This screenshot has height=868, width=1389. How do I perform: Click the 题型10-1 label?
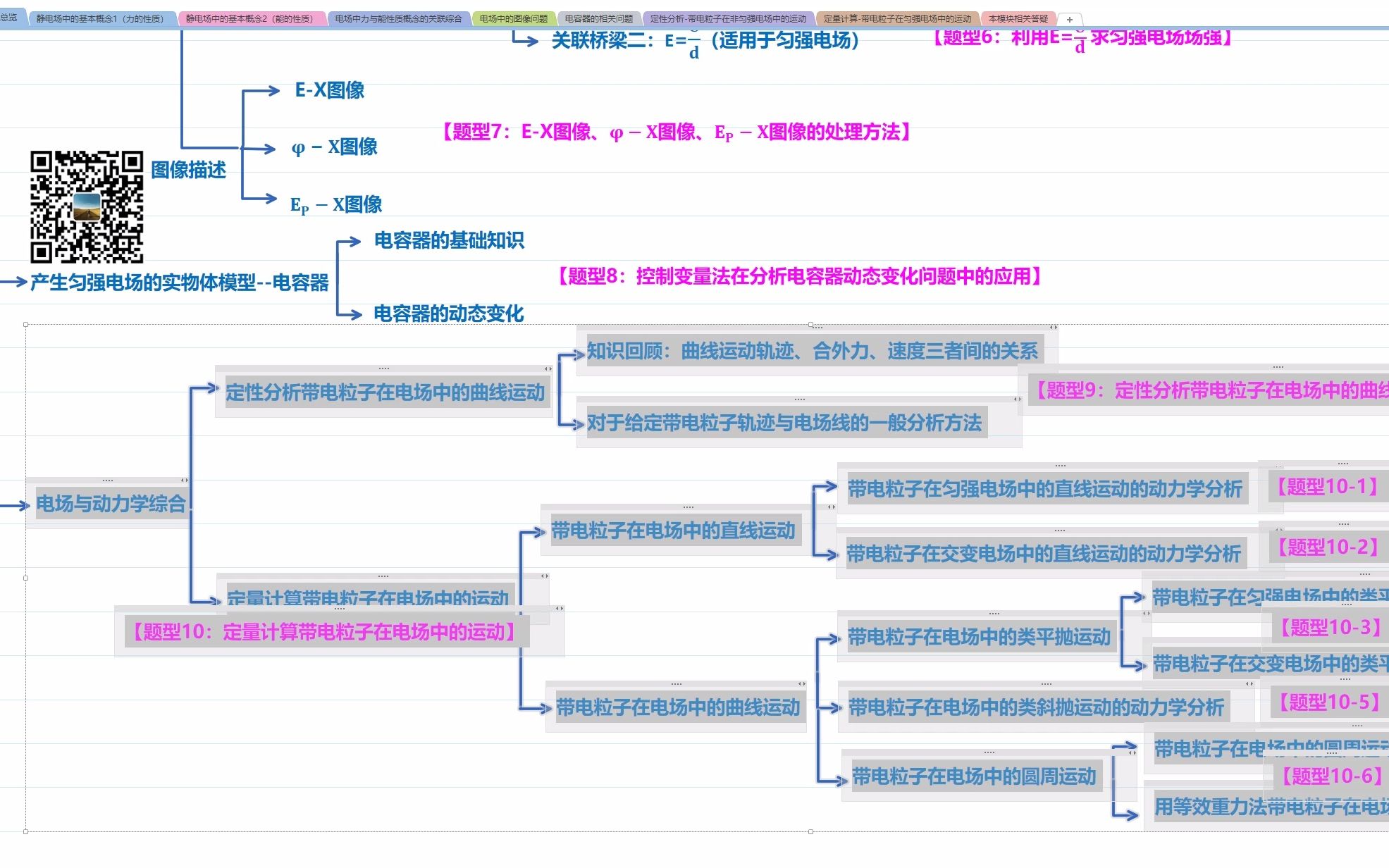(x=1328, y=487)
